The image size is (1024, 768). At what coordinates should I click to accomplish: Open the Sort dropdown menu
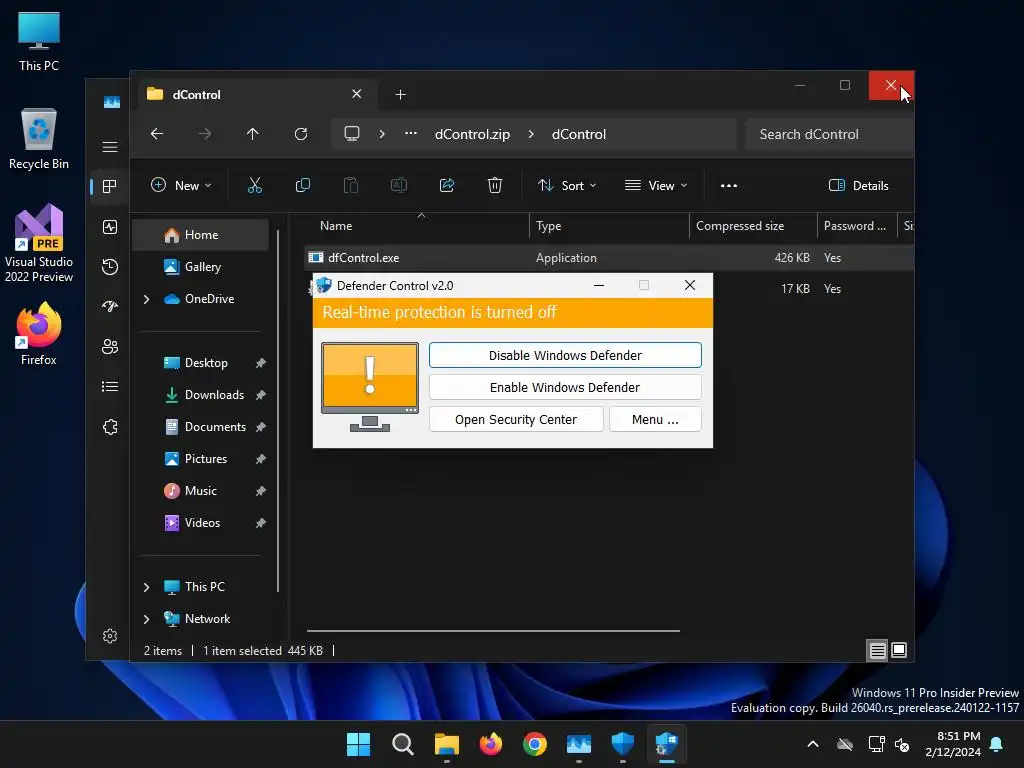[x=566, y=185]
